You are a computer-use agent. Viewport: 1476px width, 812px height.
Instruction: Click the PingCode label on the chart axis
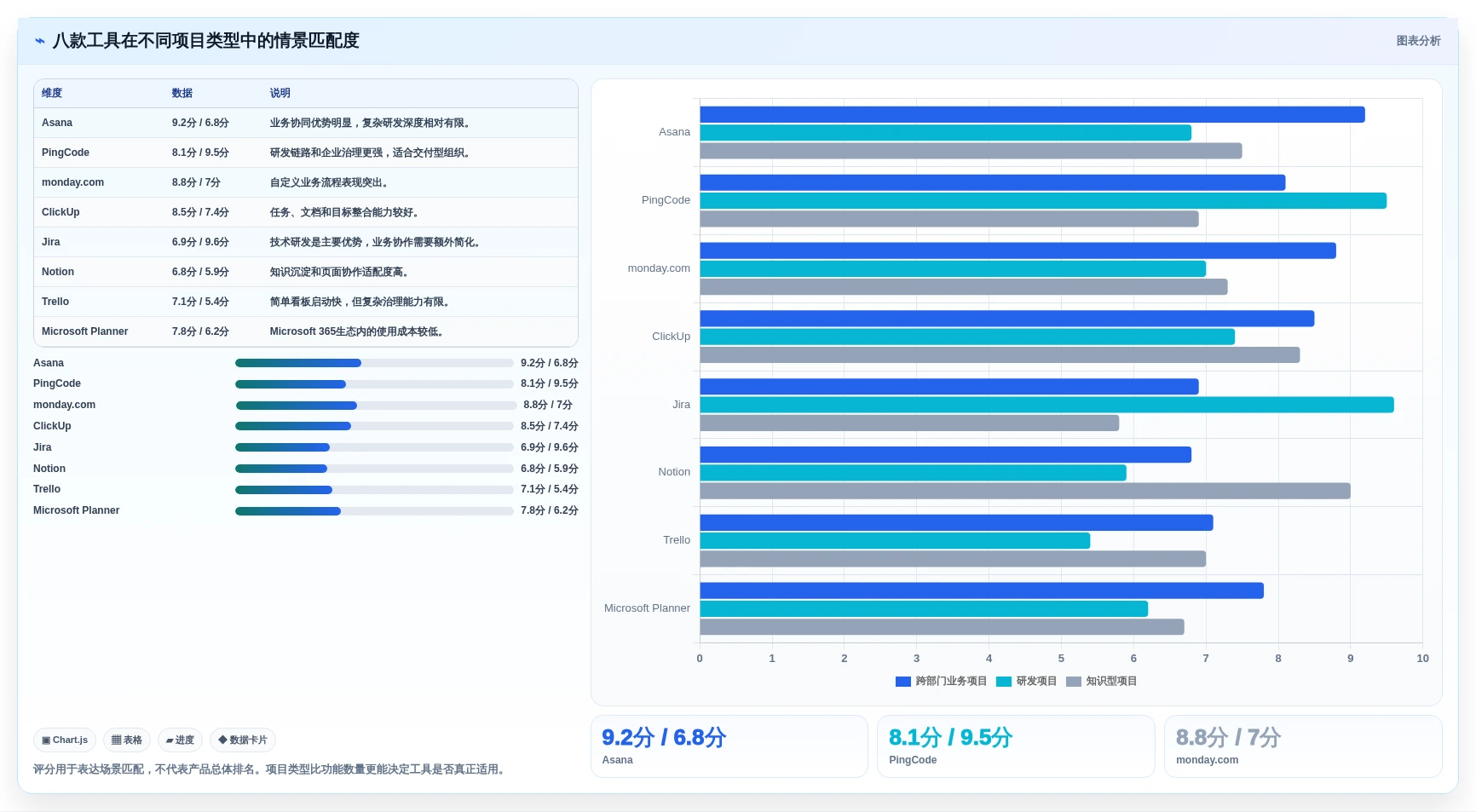pos(666,200)
